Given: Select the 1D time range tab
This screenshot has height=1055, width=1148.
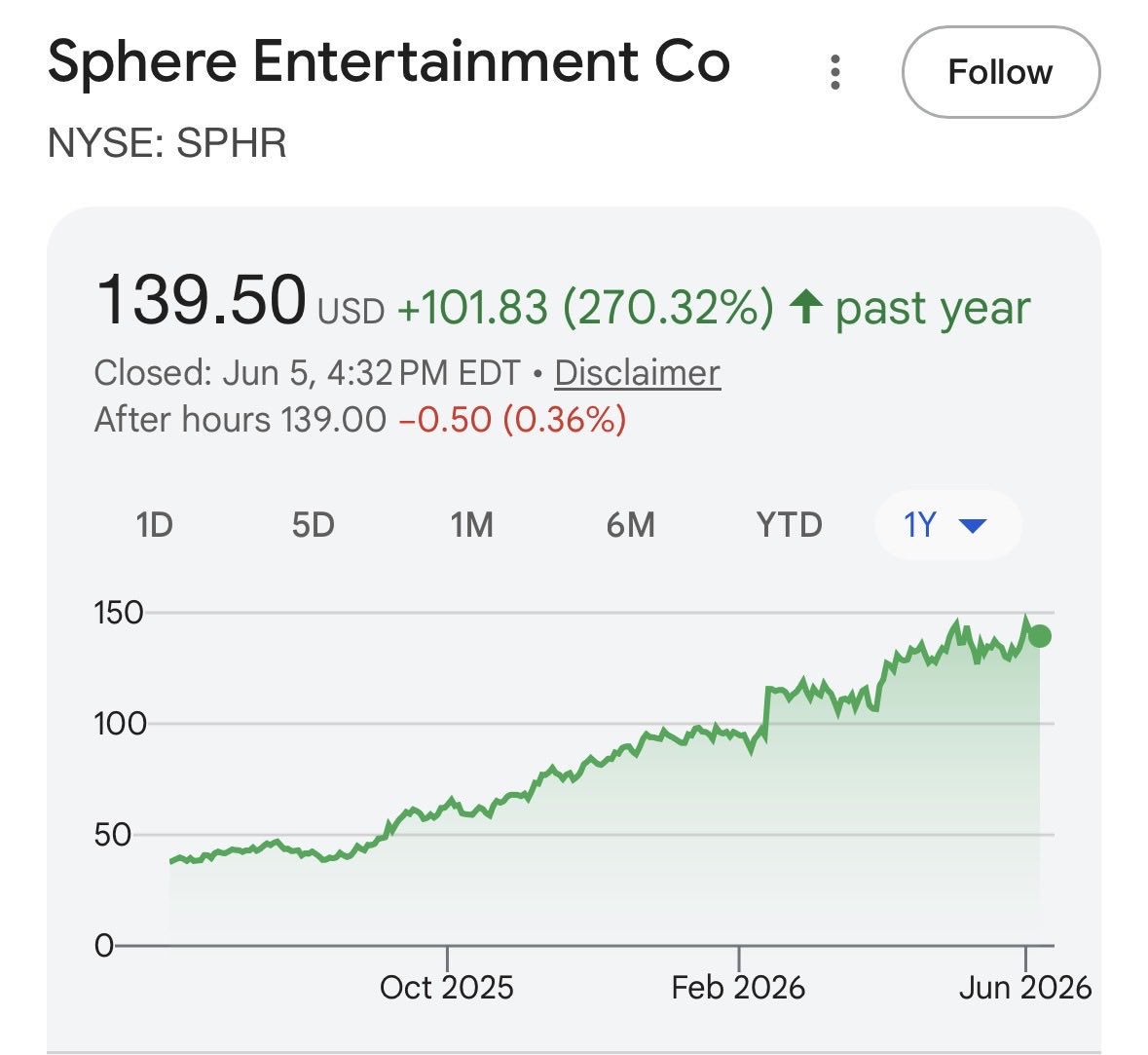Looking at the screenshot, I should (x=155, y=524).
